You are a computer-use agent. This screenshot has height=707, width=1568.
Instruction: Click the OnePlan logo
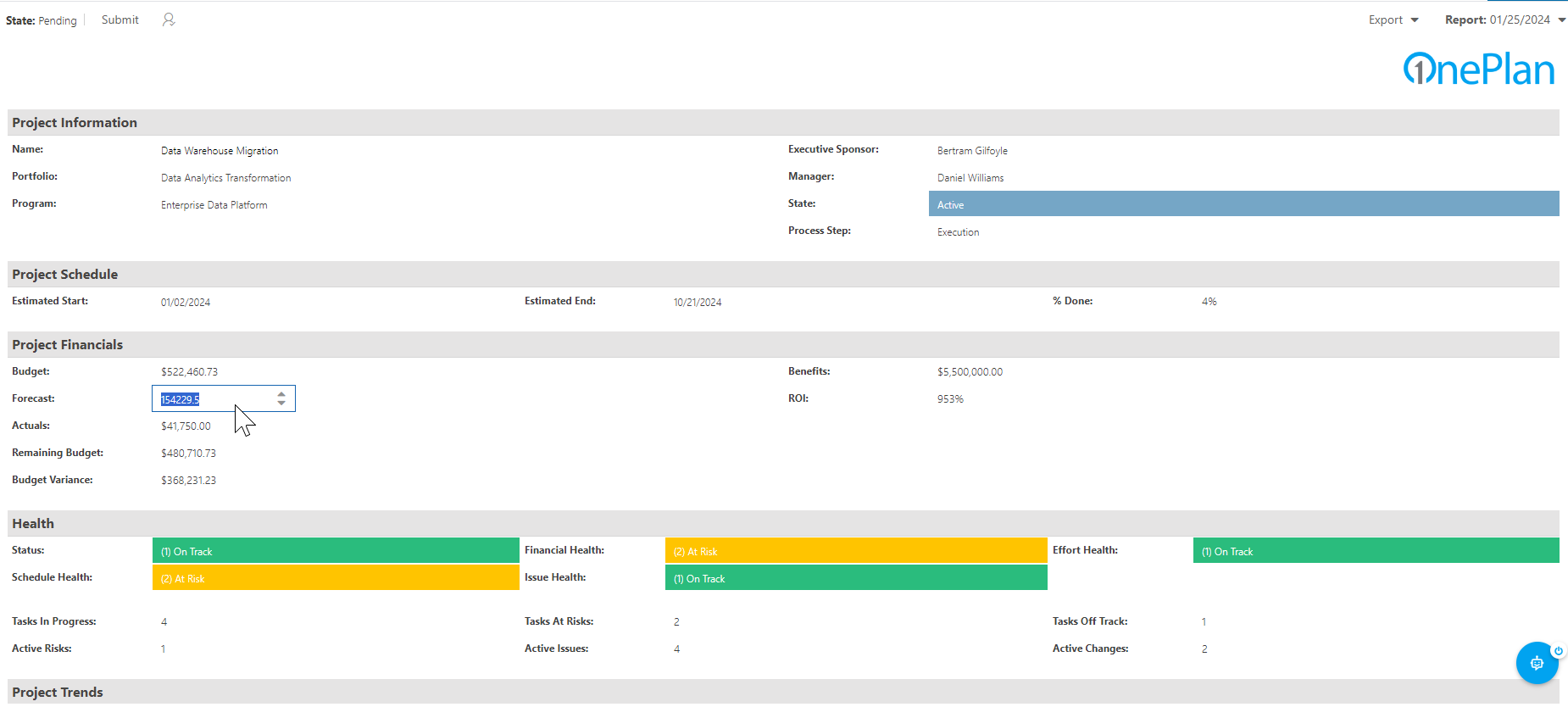coord(1479,69)
